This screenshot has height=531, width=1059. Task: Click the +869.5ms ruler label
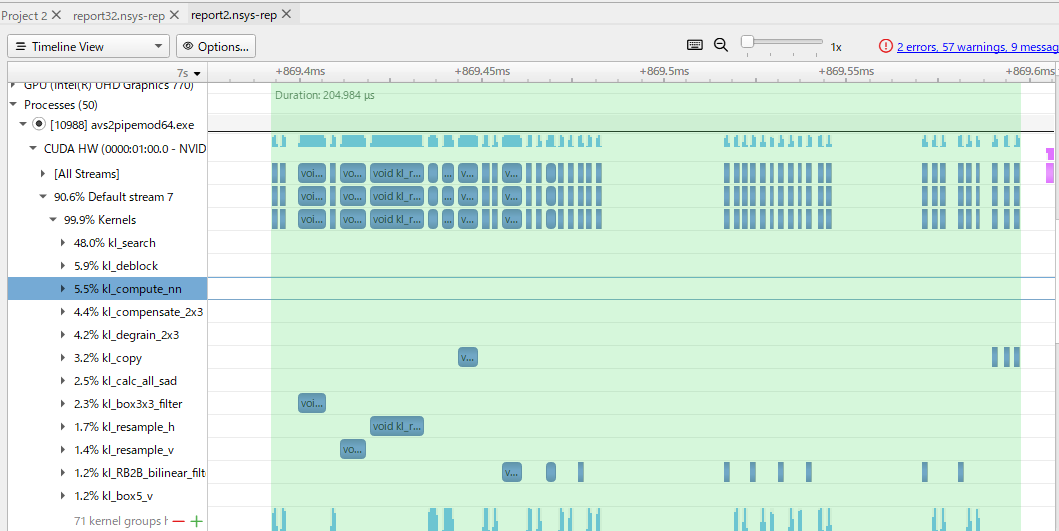[x=665, y=71]
